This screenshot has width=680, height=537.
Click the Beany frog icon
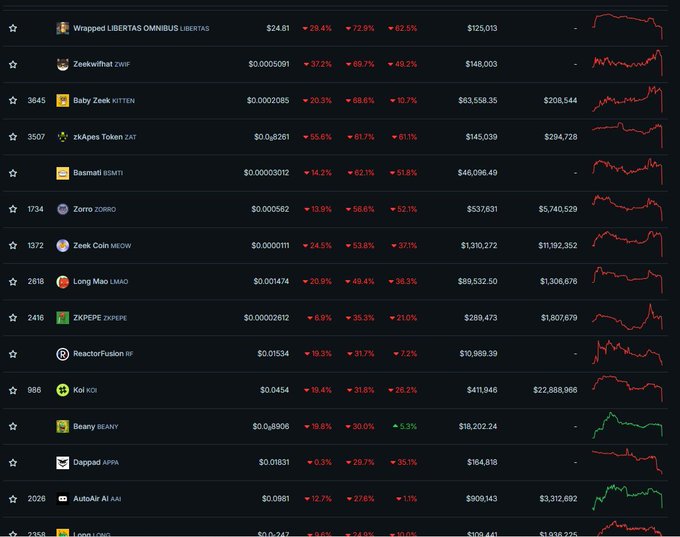62,426
